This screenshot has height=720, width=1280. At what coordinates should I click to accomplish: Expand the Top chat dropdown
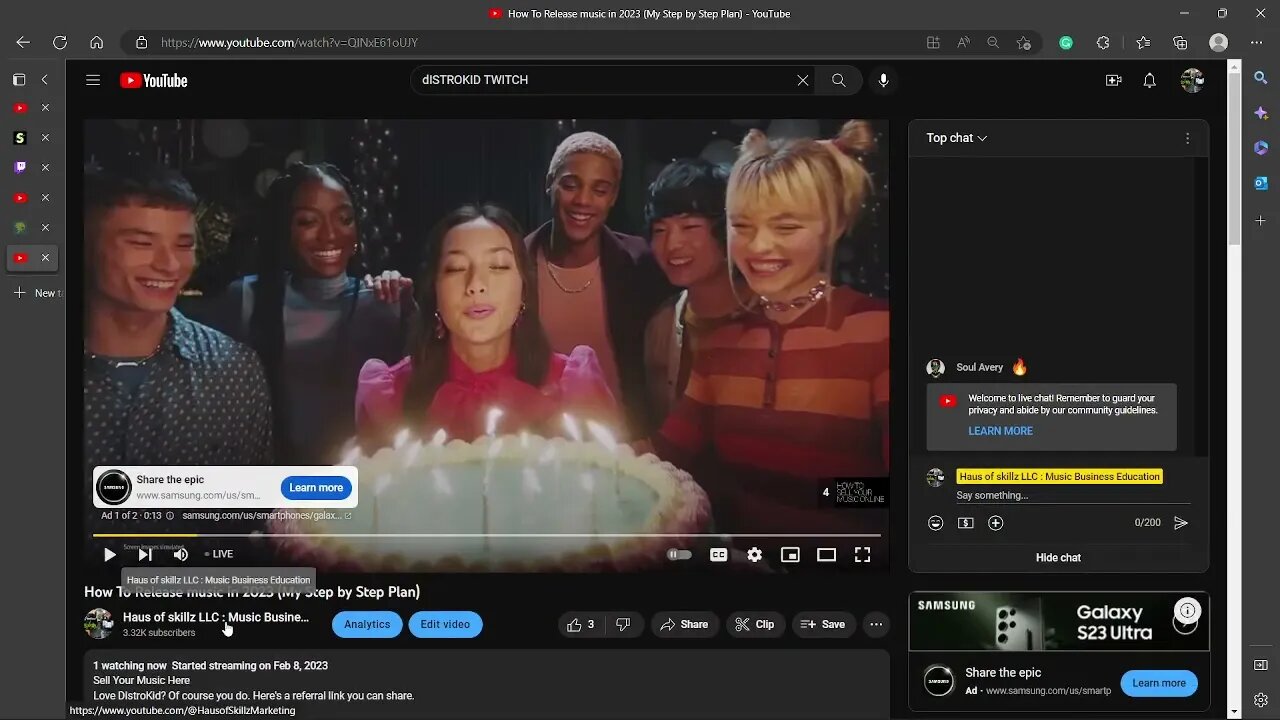point(957,138)
